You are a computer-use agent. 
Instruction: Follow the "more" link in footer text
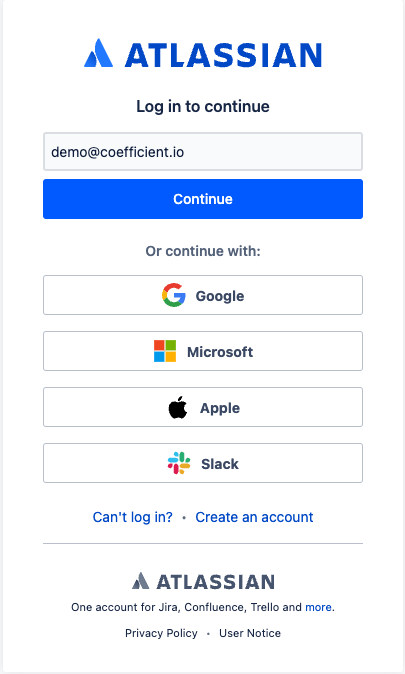pyautogui.click(x=318, y=607)
